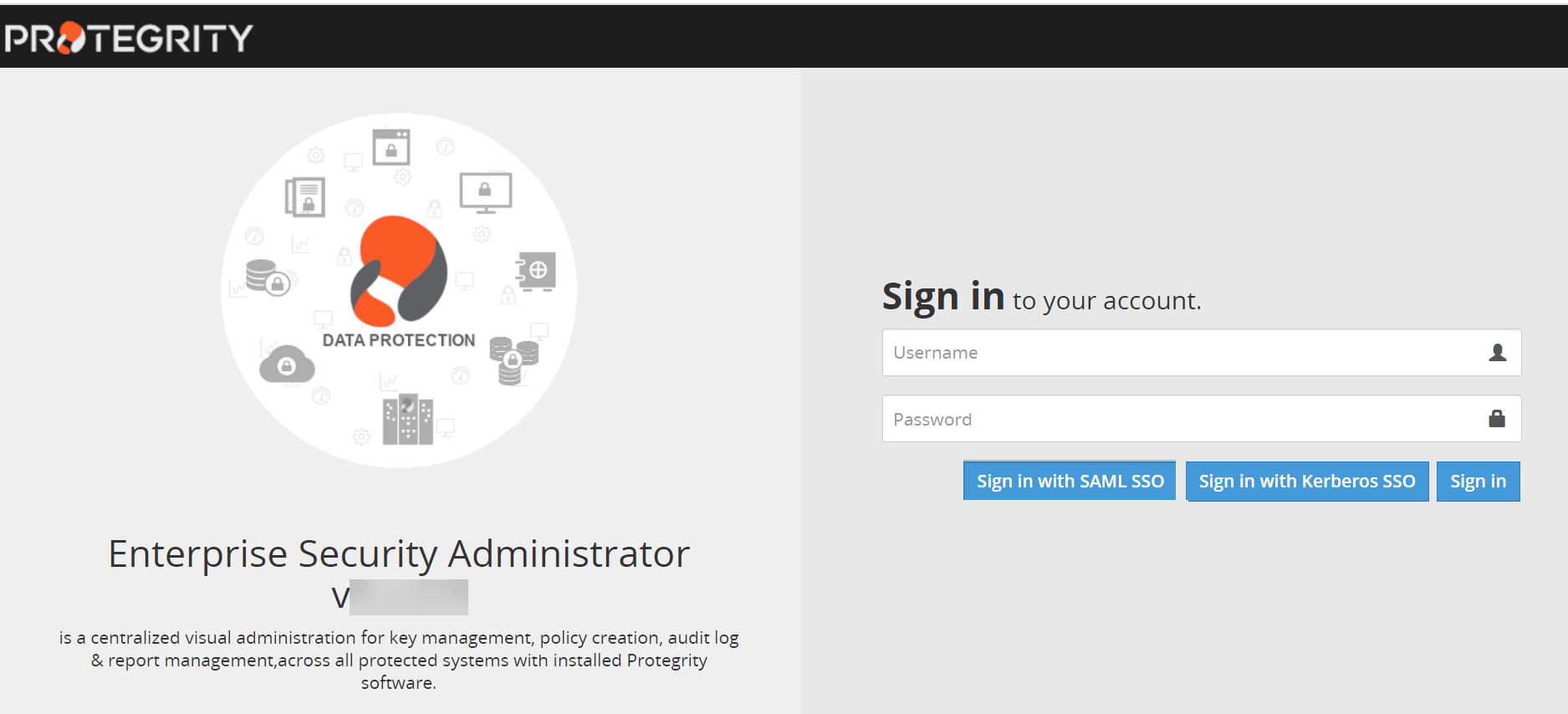Click the Protegrity logo in header
The width and height of the screenshot is (1568, 714).
[128, 38]
